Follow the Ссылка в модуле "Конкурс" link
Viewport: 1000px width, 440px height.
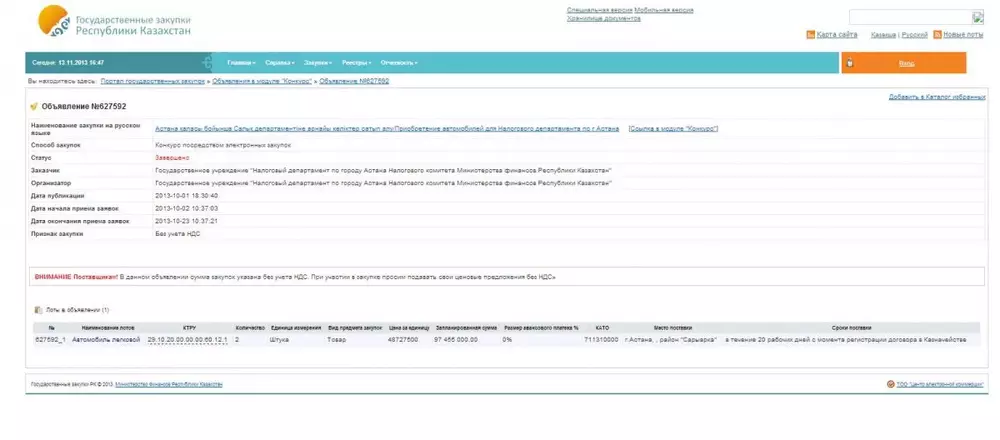(x=673, y=128)
